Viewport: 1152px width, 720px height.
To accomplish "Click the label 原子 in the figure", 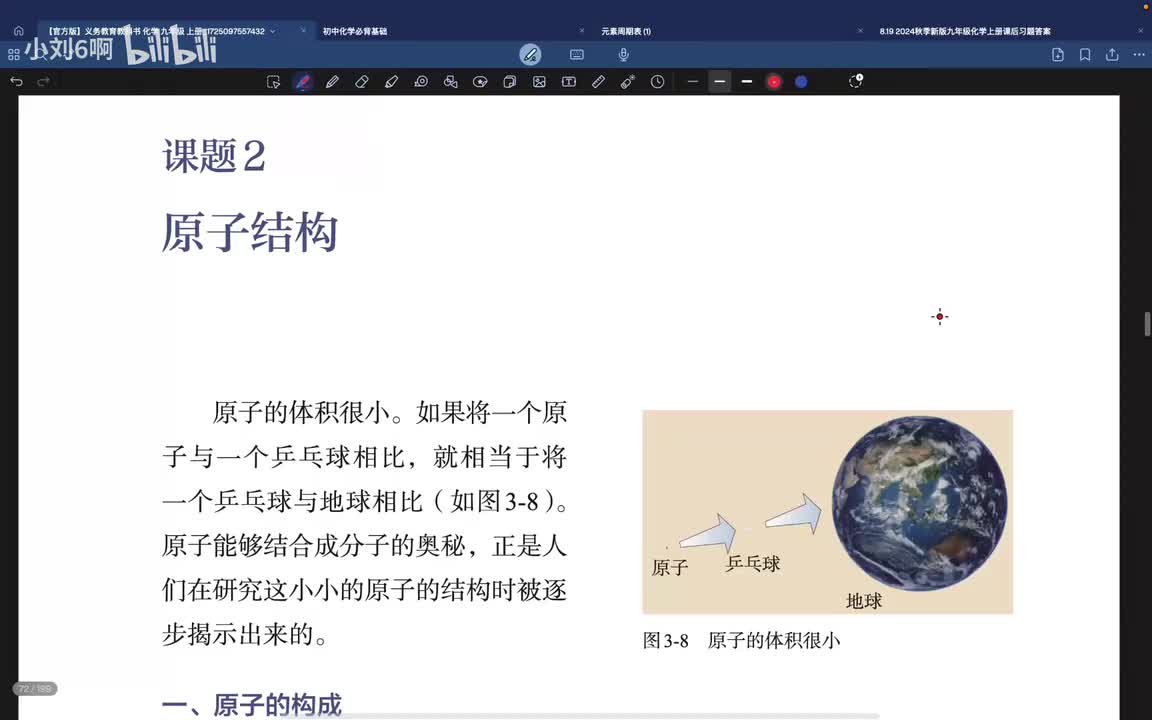I will (x=669, y=567).
